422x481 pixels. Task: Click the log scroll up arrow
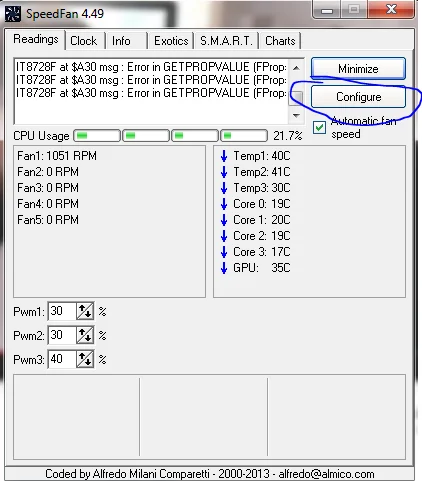296,68
